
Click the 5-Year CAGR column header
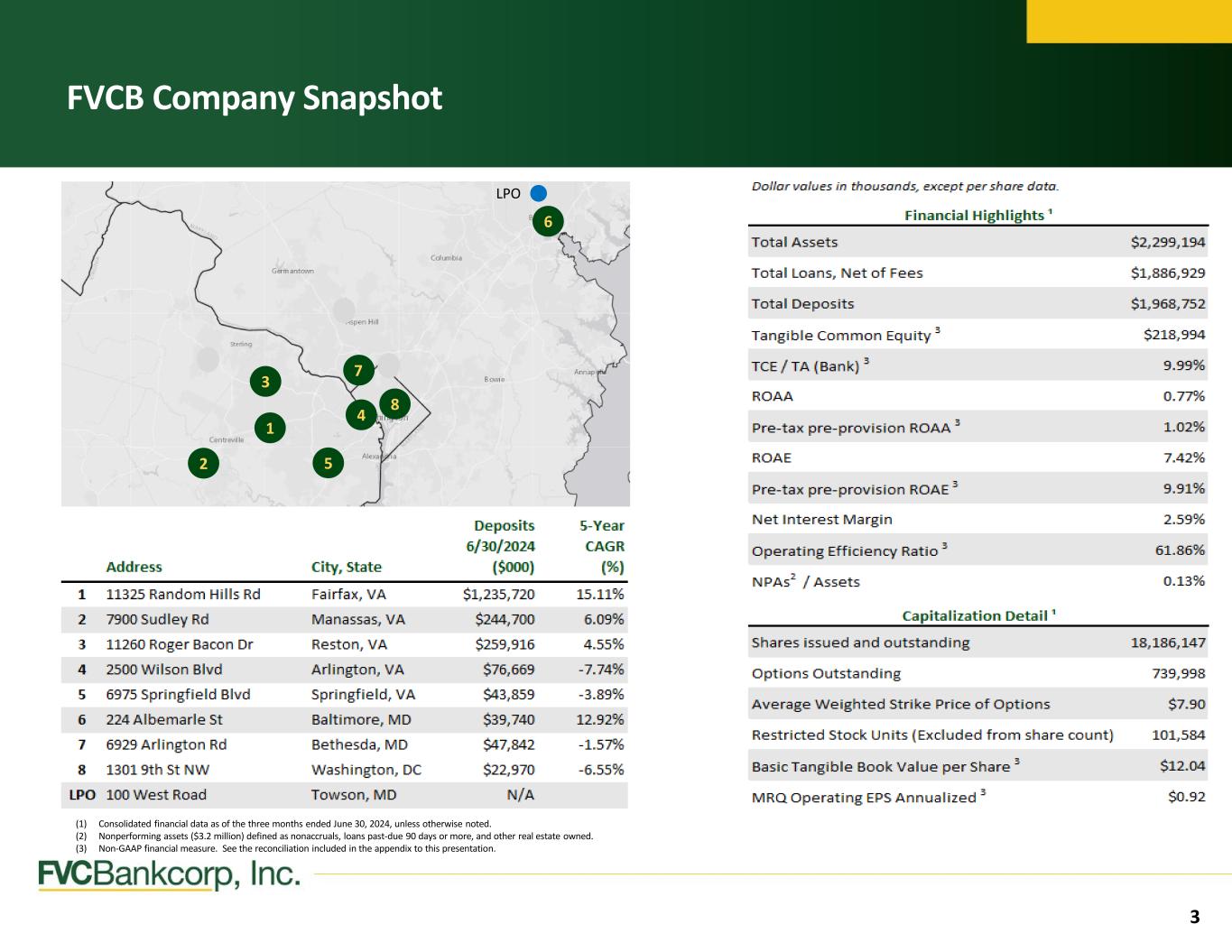point(601,546)
